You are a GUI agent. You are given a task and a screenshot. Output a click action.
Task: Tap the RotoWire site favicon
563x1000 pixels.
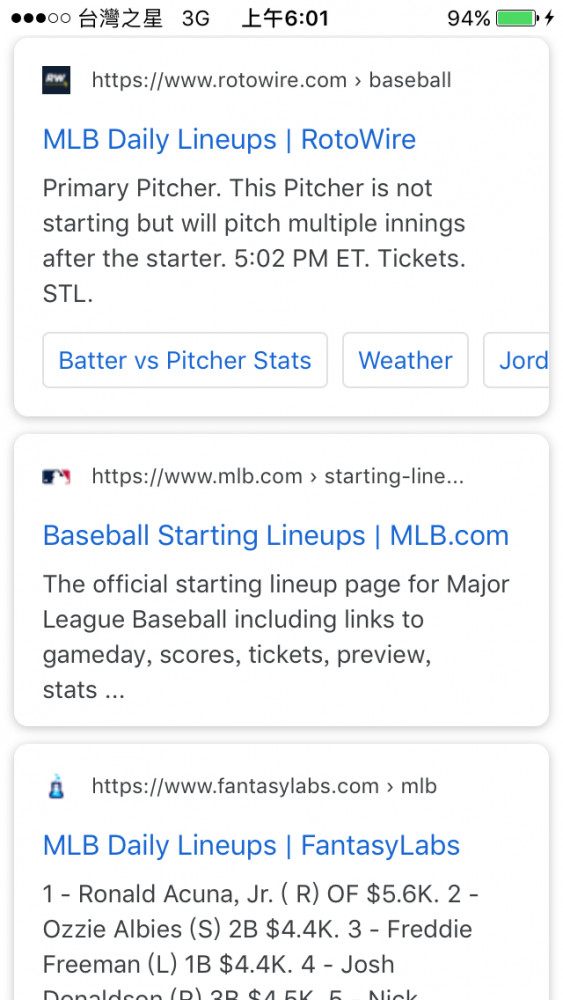56,80
